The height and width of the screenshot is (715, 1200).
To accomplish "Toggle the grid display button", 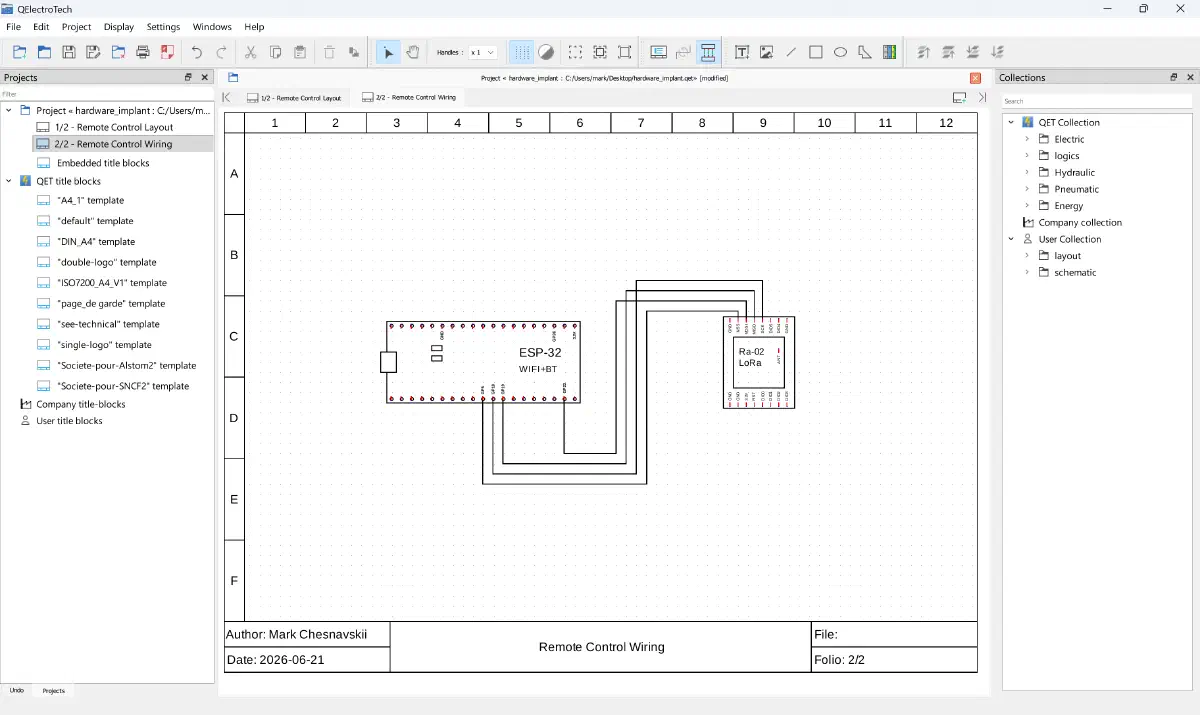I will point(522,52).
